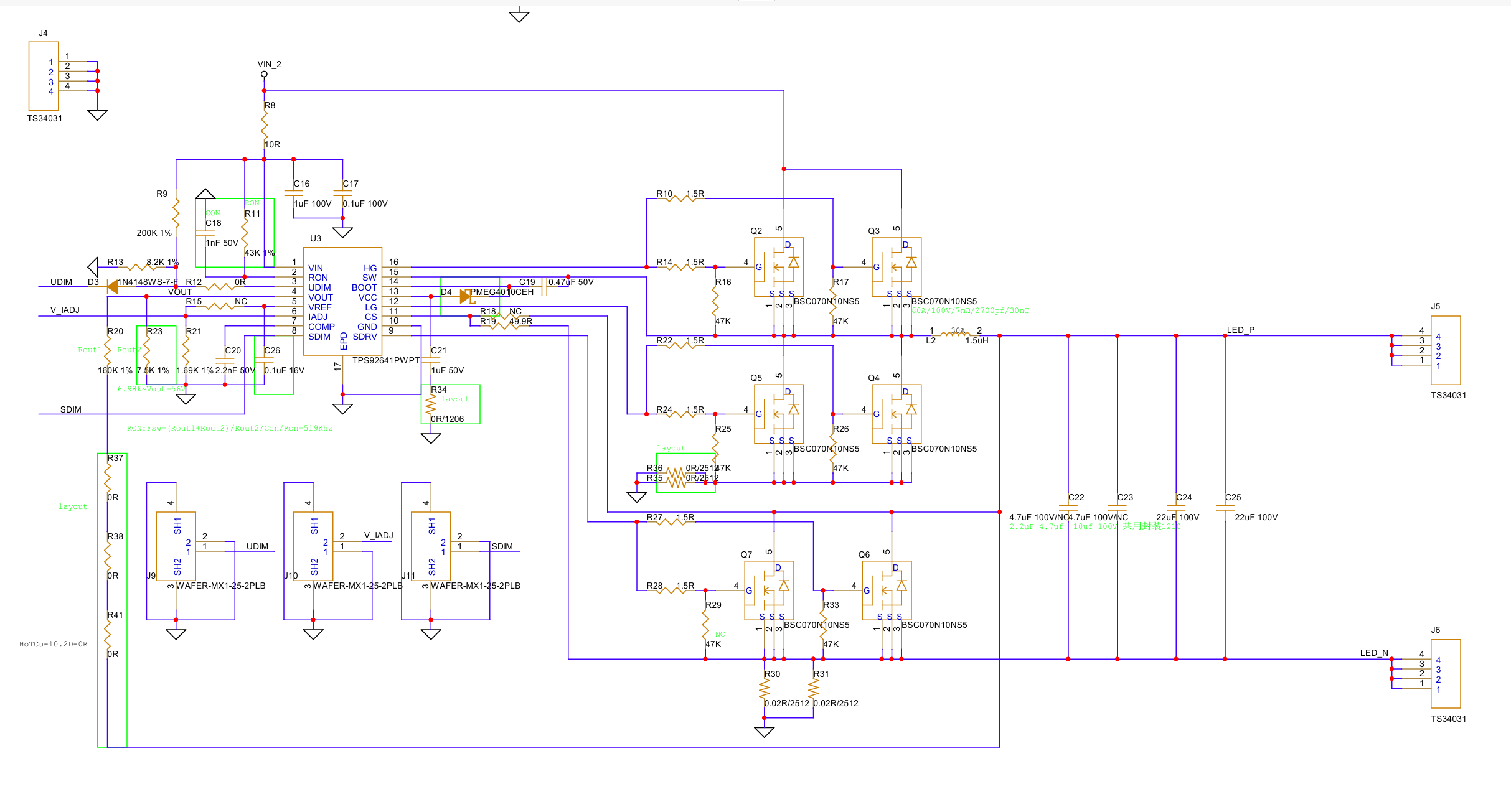
Task: Click the Q6 MOSFET symbol
Action: click(887, 590)
